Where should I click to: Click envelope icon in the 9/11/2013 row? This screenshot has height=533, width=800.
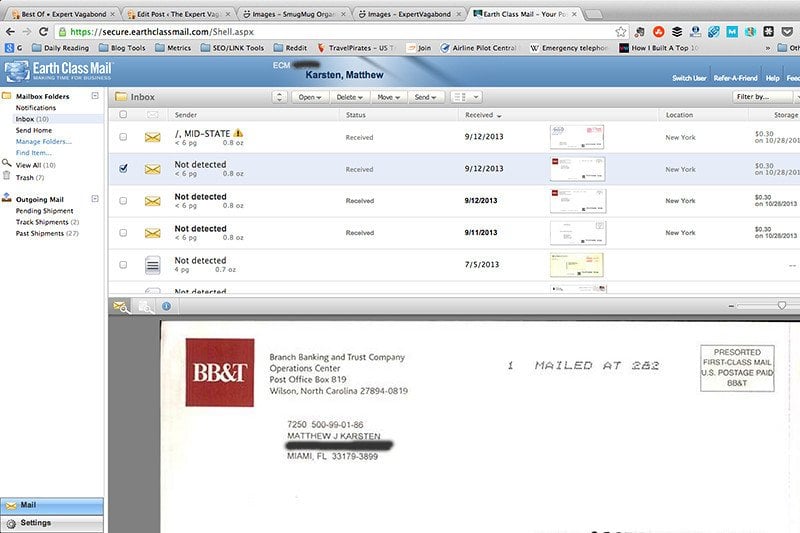coord(153,233)
